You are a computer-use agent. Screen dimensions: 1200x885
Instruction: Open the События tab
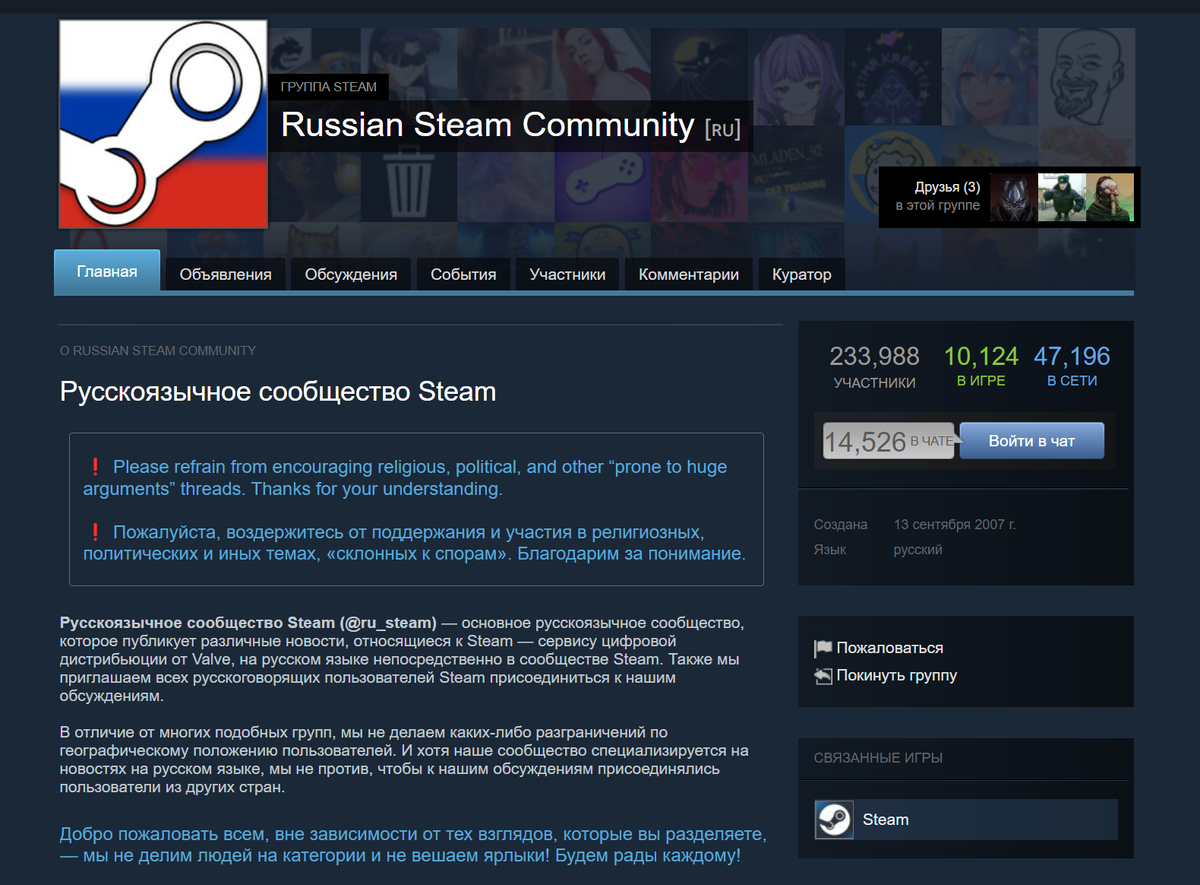point(463,274)
